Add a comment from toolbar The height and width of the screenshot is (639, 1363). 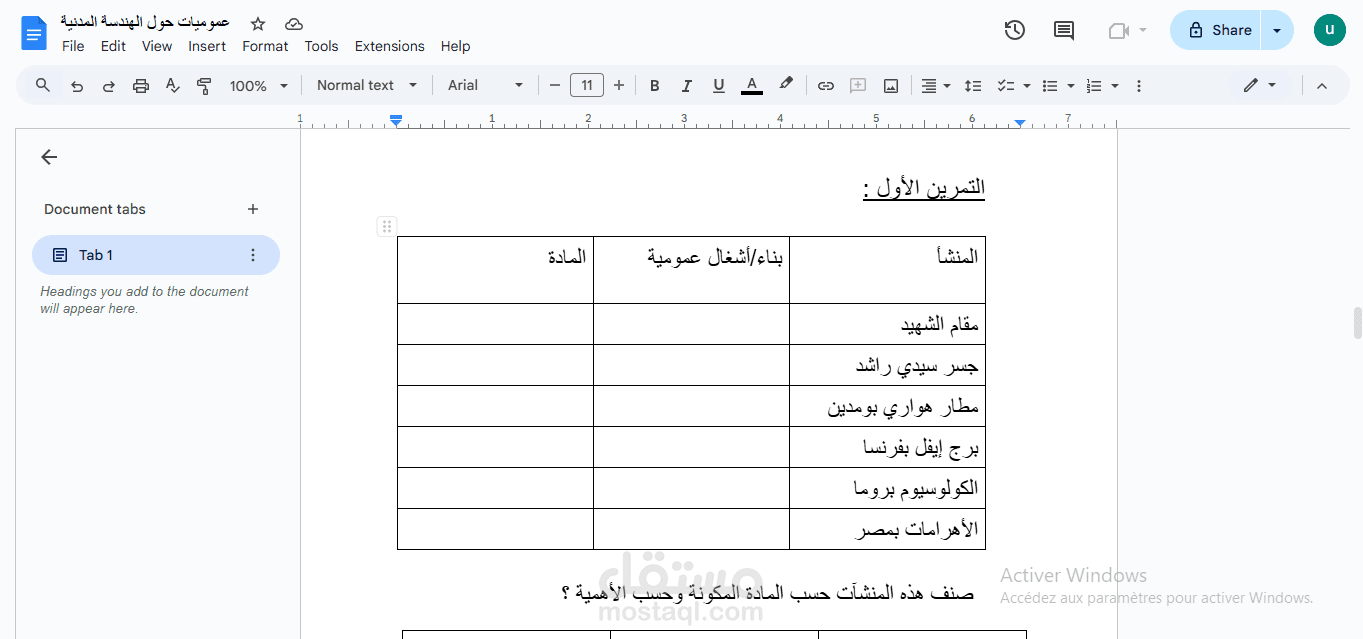point(857,86)
